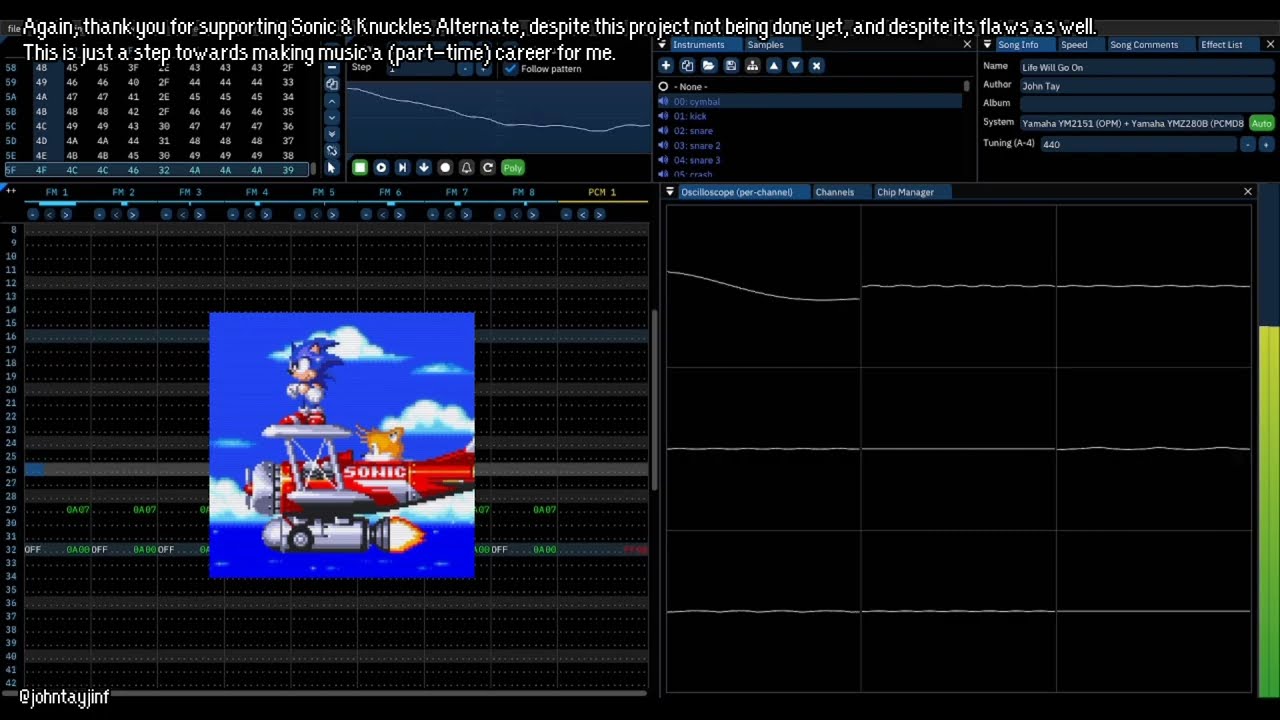Click the speaker icon beside 01: kick

tap(663, 116)
